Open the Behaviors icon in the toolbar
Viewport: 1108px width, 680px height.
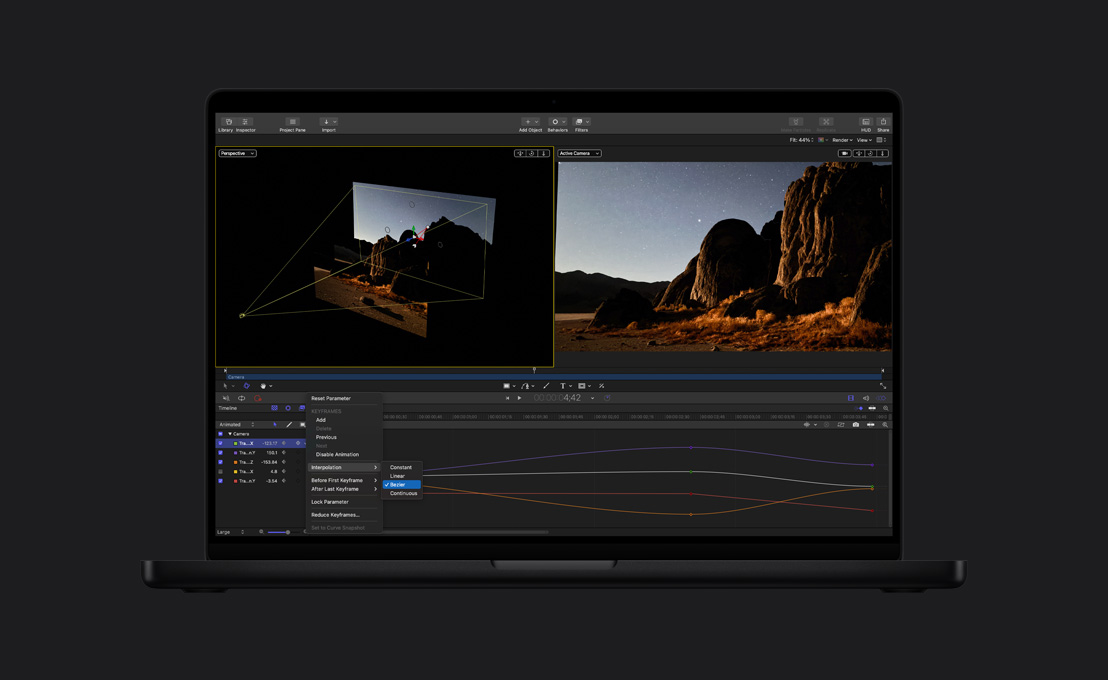pyautogui.click(x=557, y=121)
